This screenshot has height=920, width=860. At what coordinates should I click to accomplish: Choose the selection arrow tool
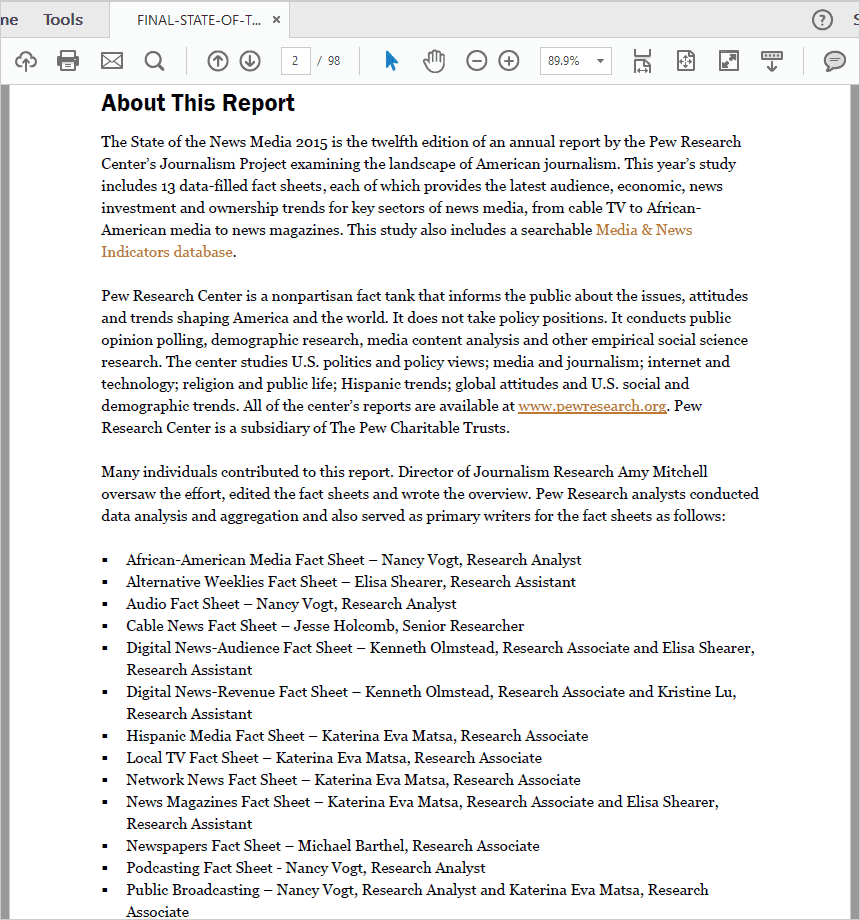click(x=391, y=60)
